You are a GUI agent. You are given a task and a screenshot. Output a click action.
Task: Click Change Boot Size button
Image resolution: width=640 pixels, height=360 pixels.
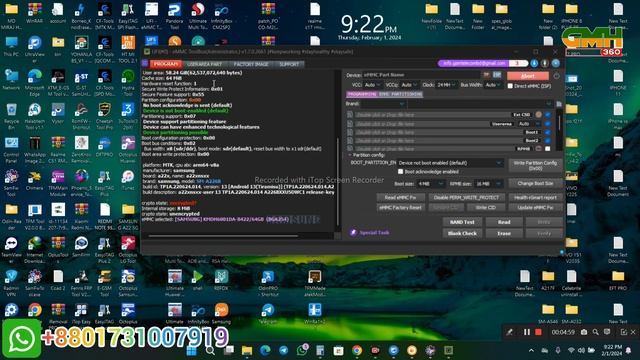pyautogui.click(x=535, y=183)
